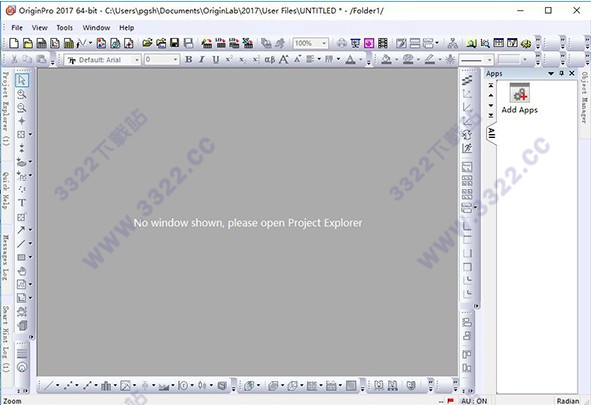Select the Zoom Out tool
Screen dimensions: 591x405
pyautogui.click(x=21, y=108)
